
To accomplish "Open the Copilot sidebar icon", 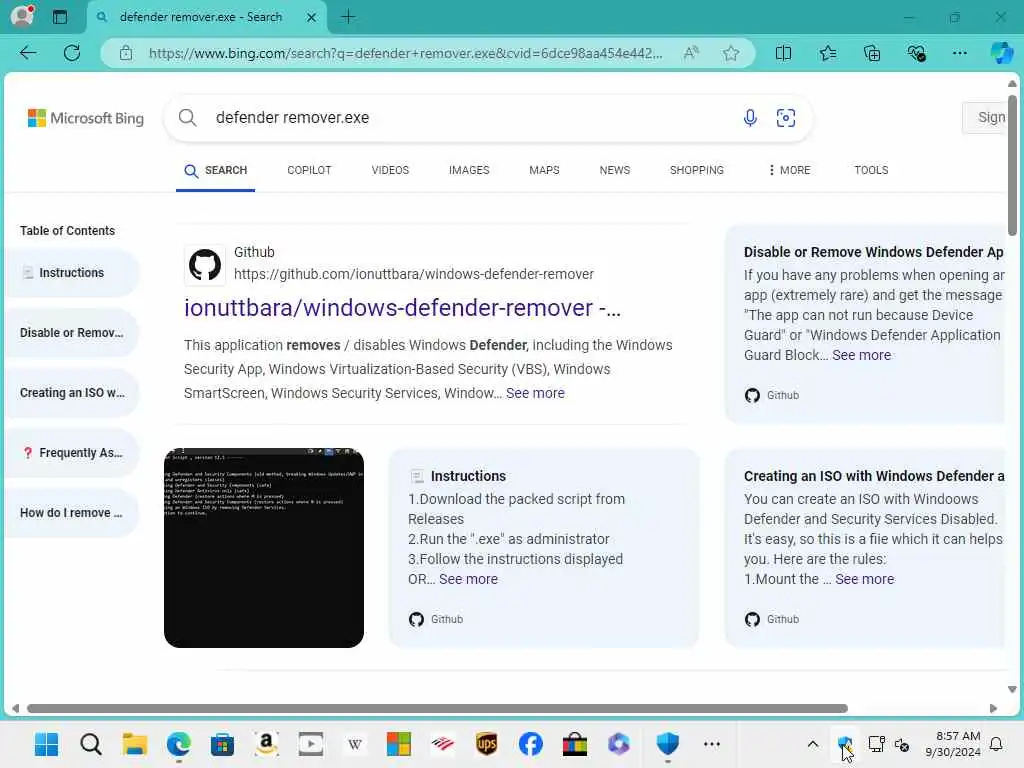I will click(1001, 53).
